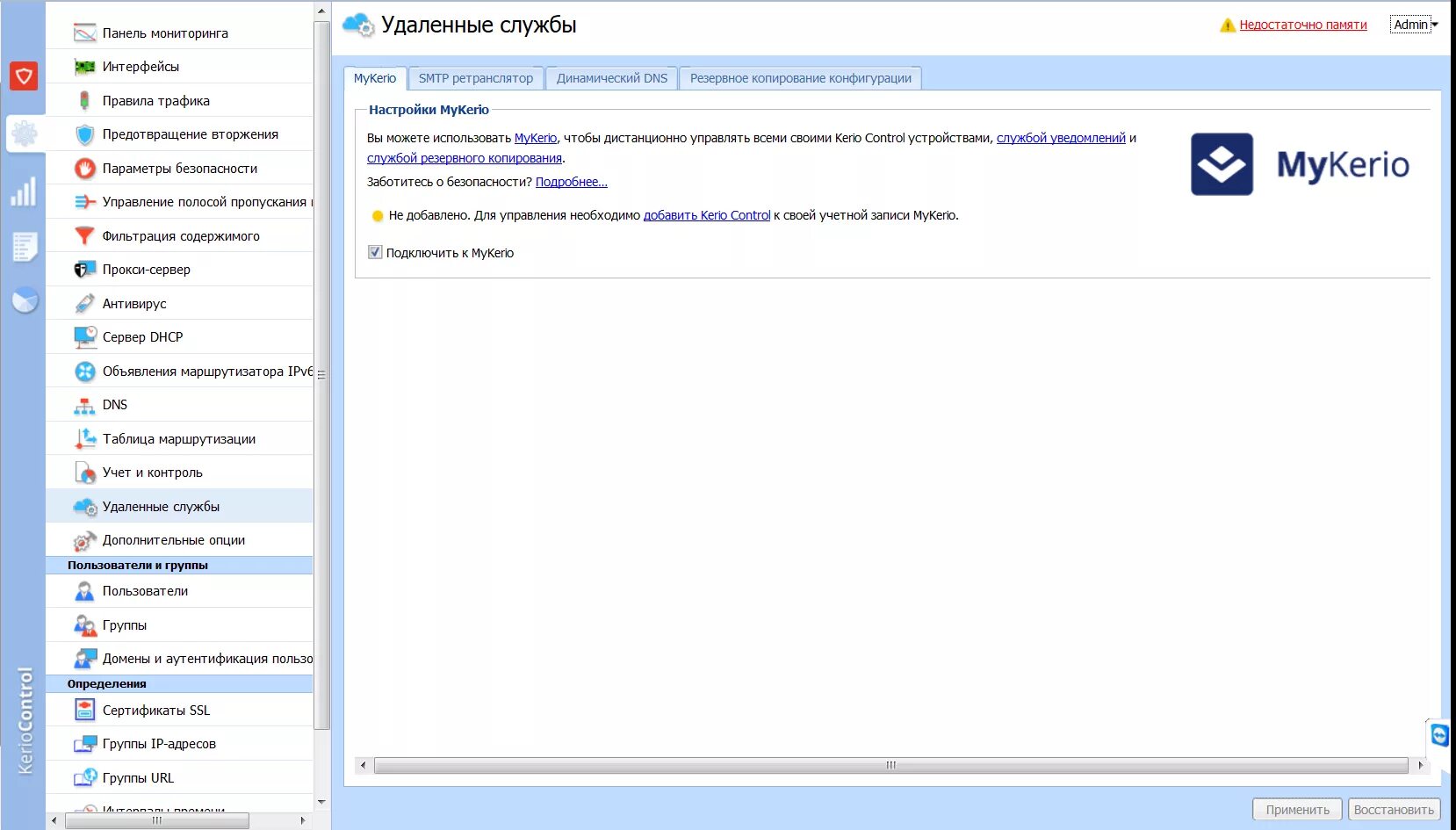Screen dimensions: 1456x830
Task: Click the main panel scroll-right arrow
Action: click(1420, 765)
